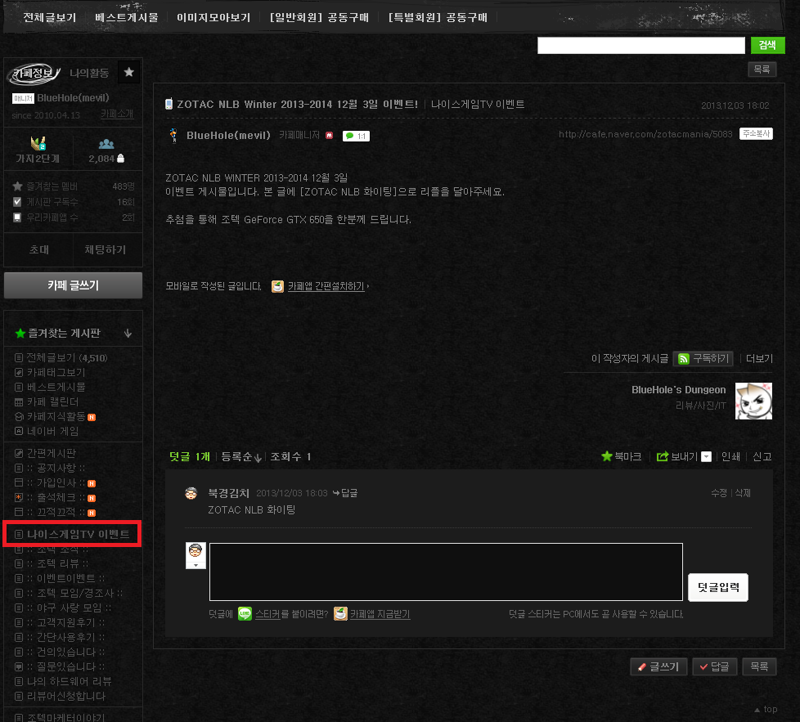The height and width of the screenshot is (722, 800).
Task: Click the 초대 button
Action: click(x=39, y=250)
